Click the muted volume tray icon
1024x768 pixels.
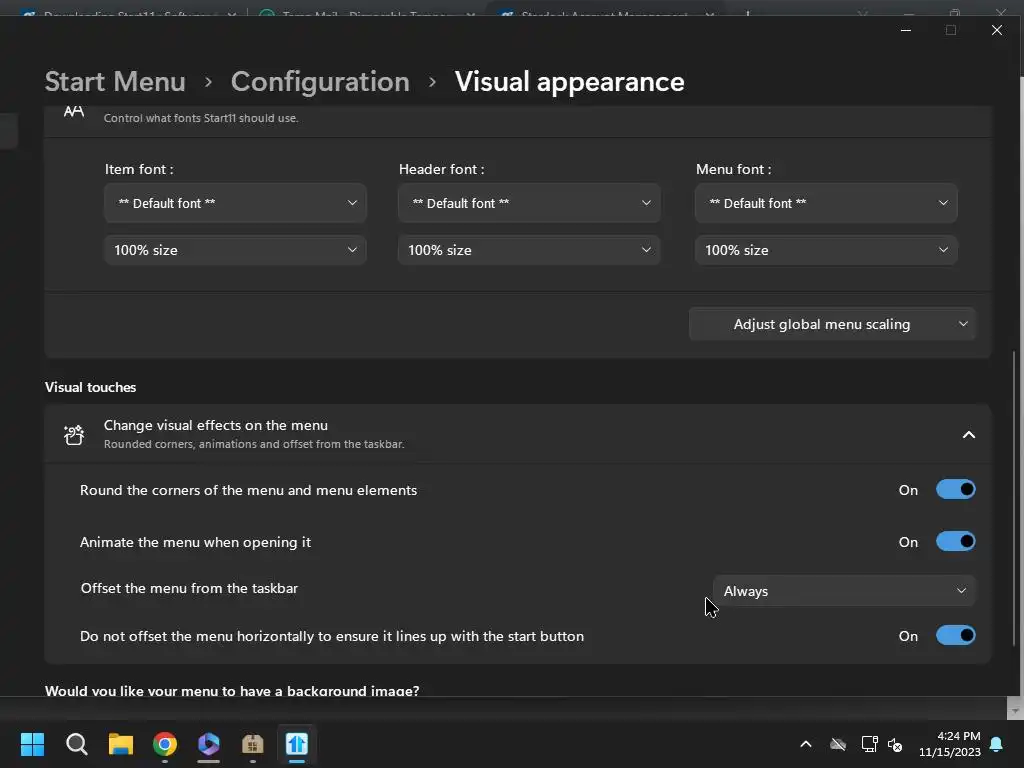click(895, 744)
